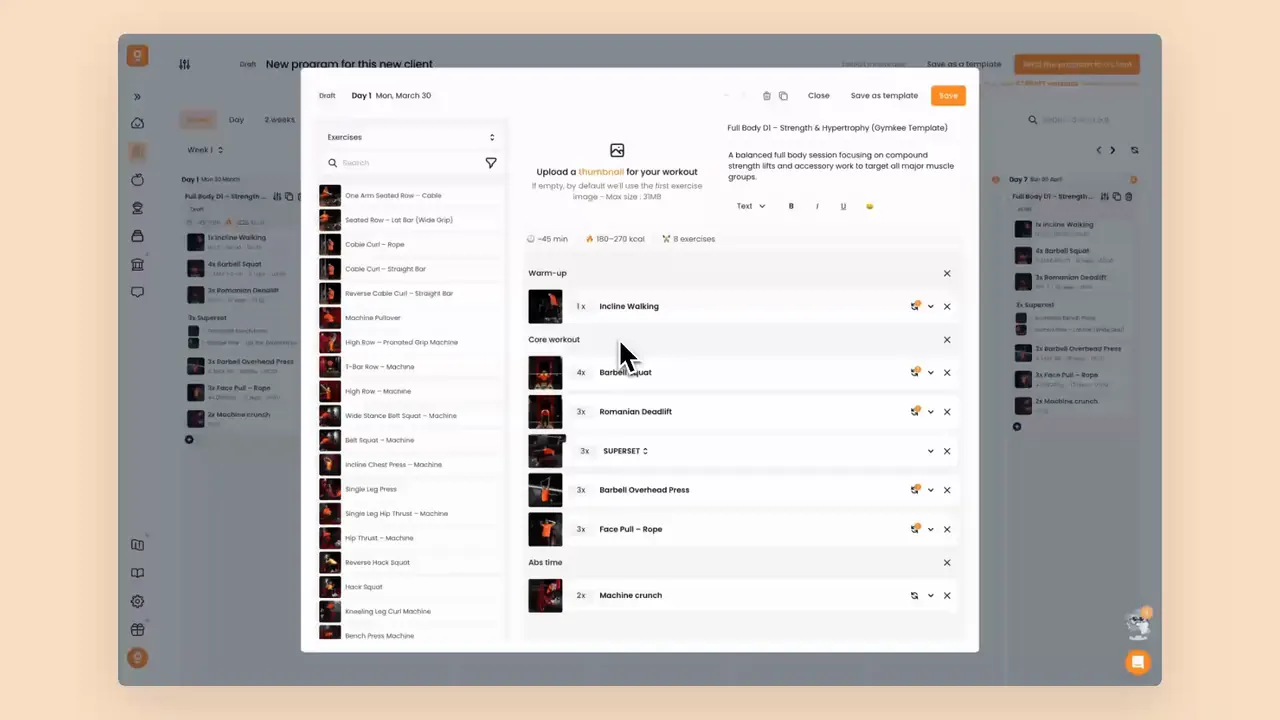Open settings gear in the left sidebar
The image size is (1280, 720).
click(x=137, y=601)
